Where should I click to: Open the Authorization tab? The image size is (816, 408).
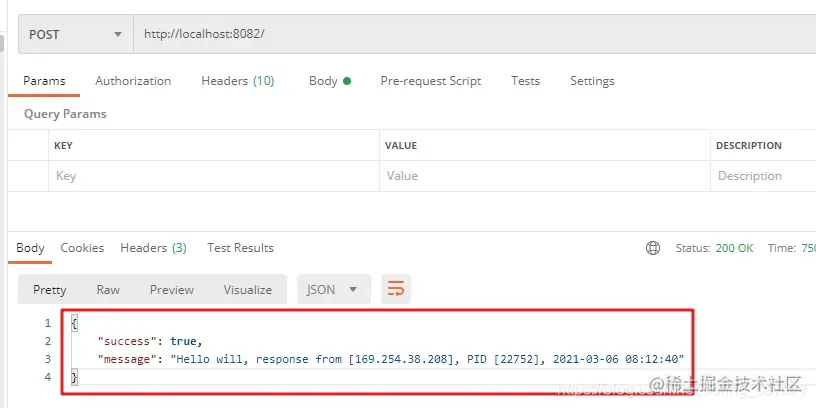point(133,81)
